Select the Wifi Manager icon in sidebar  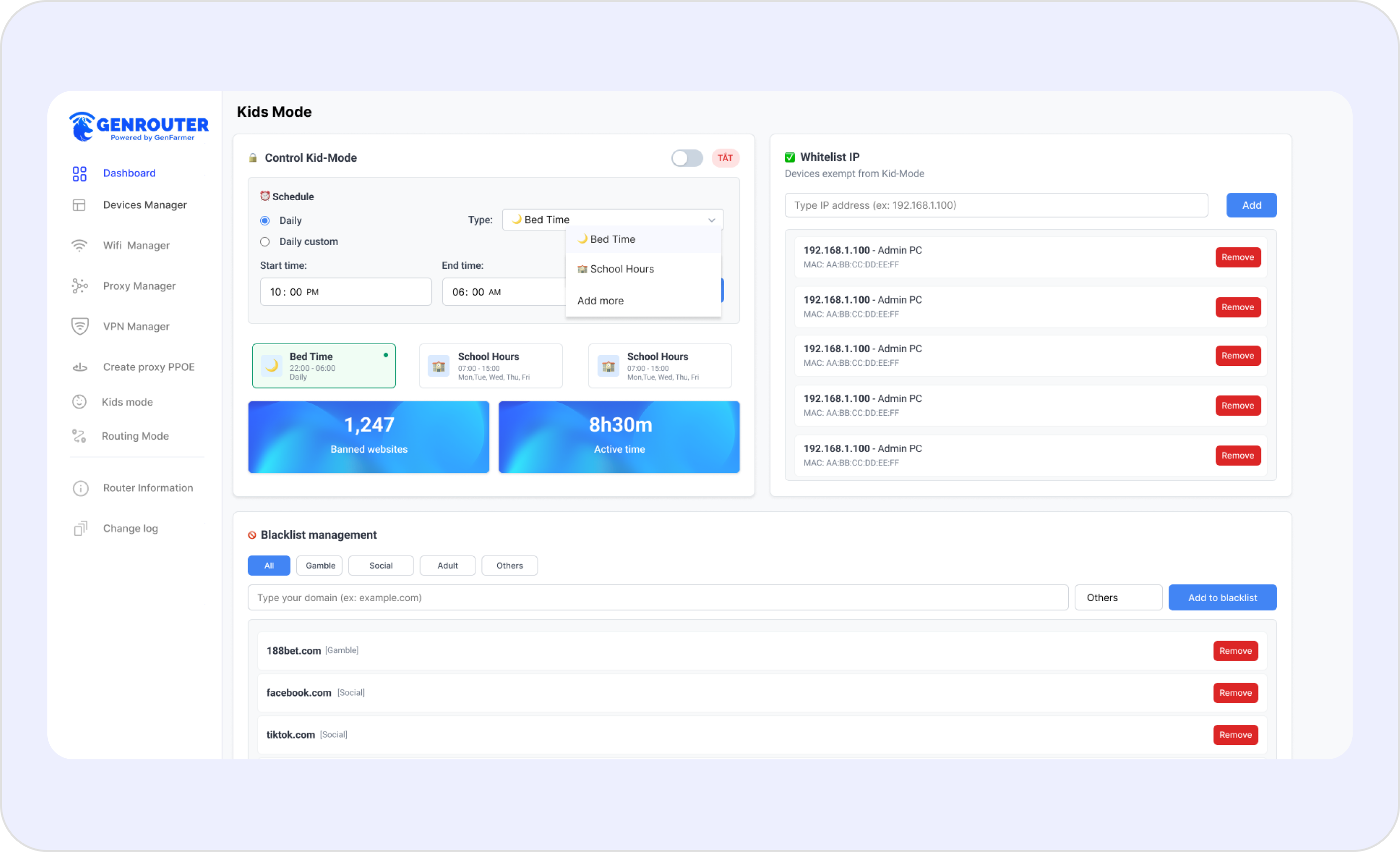(x=79, y=245)
